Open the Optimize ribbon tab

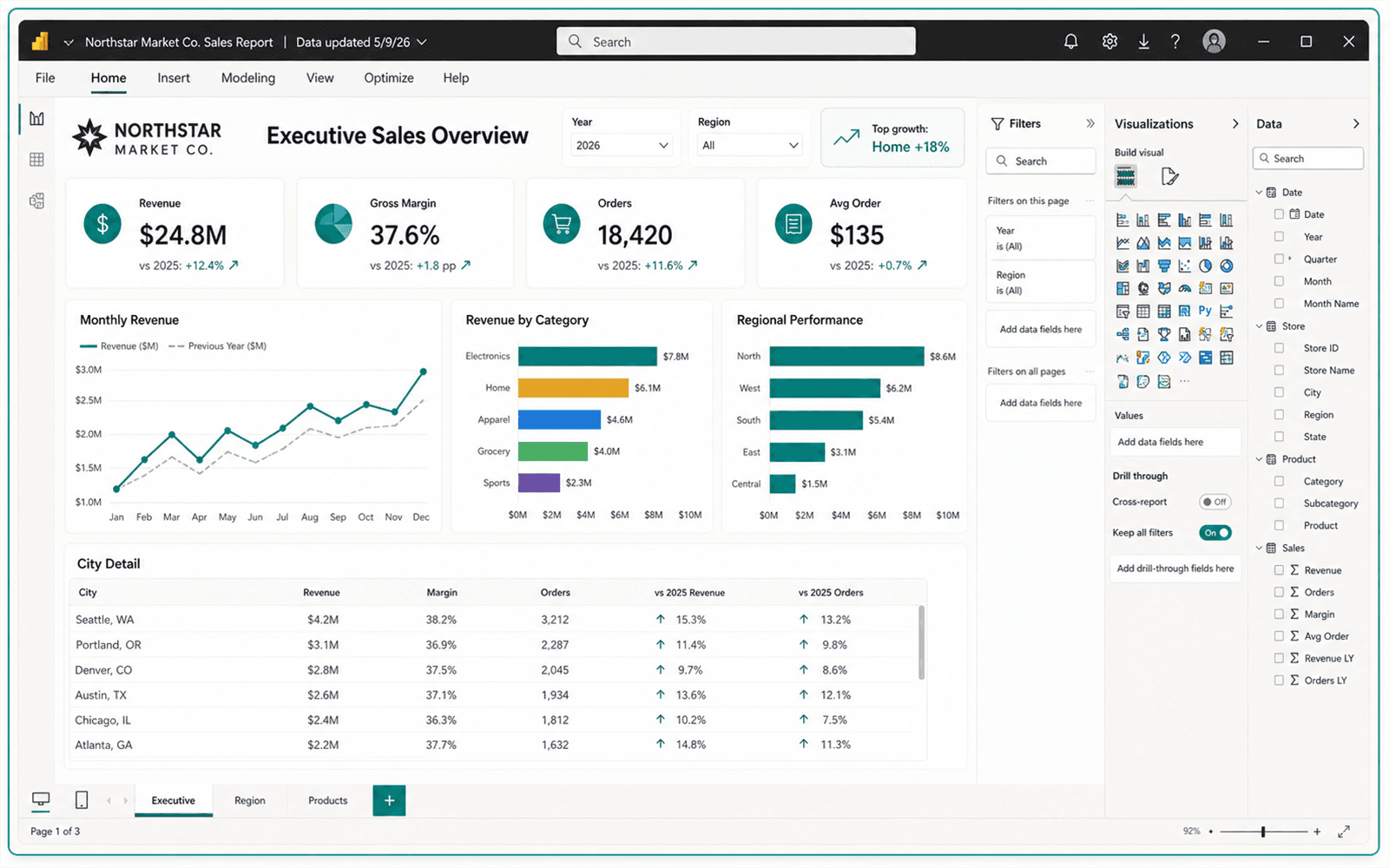(x=389, y=78)
